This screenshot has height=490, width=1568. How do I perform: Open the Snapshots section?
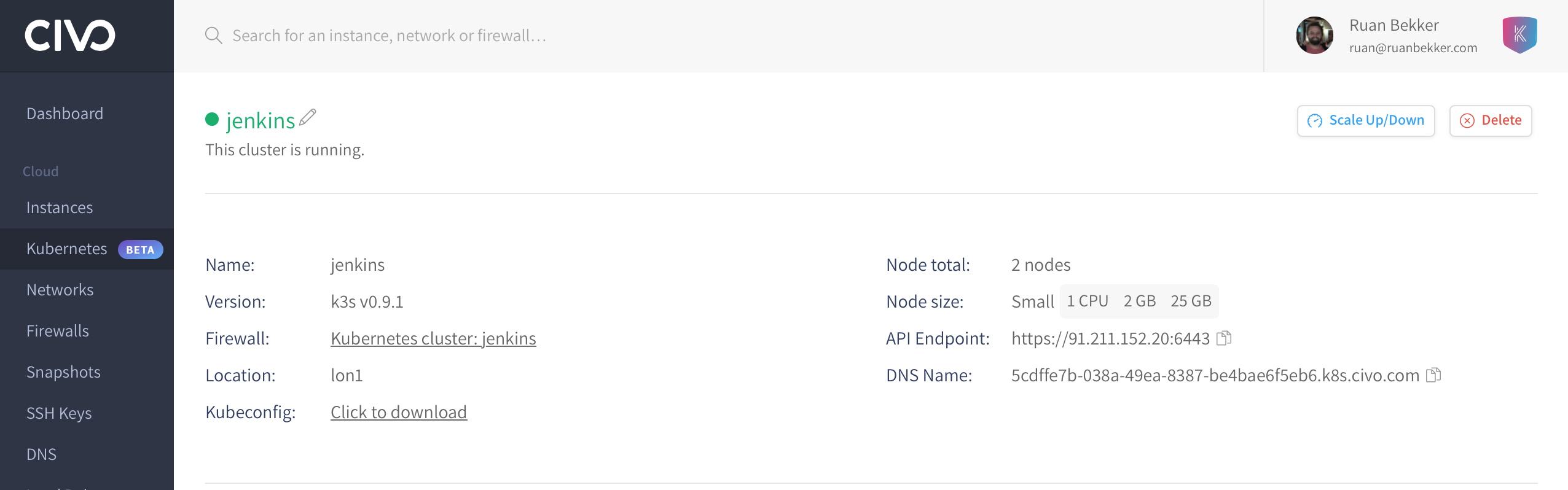click(63, 372)
